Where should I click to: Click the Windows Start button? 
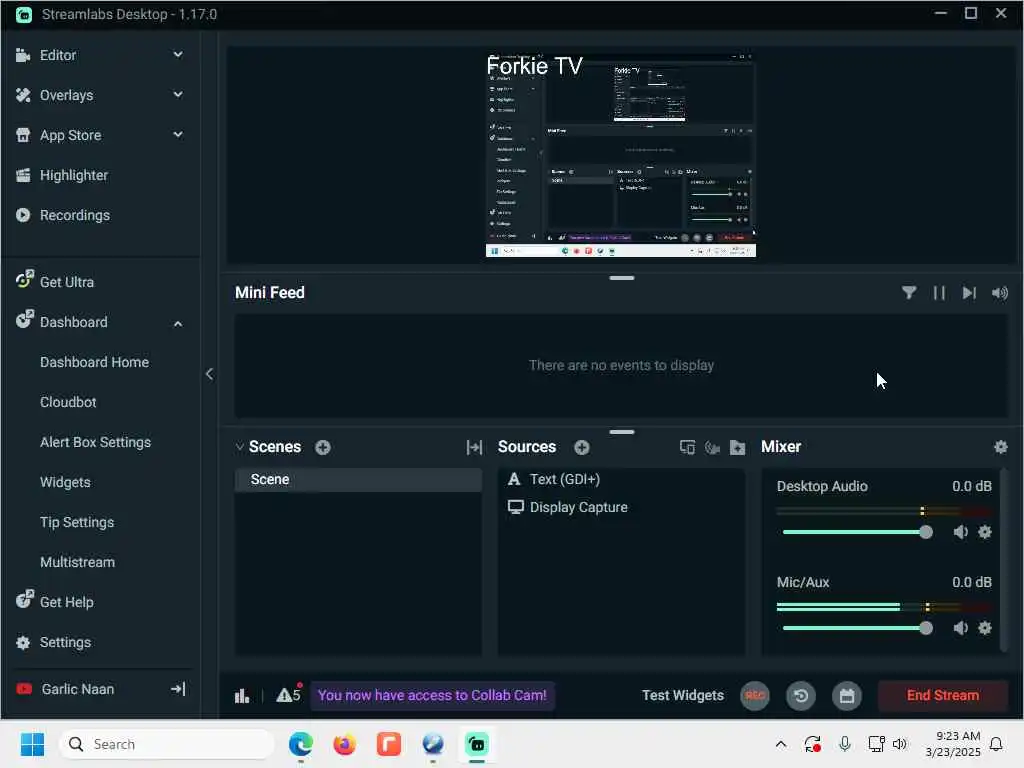click(32, 744)
